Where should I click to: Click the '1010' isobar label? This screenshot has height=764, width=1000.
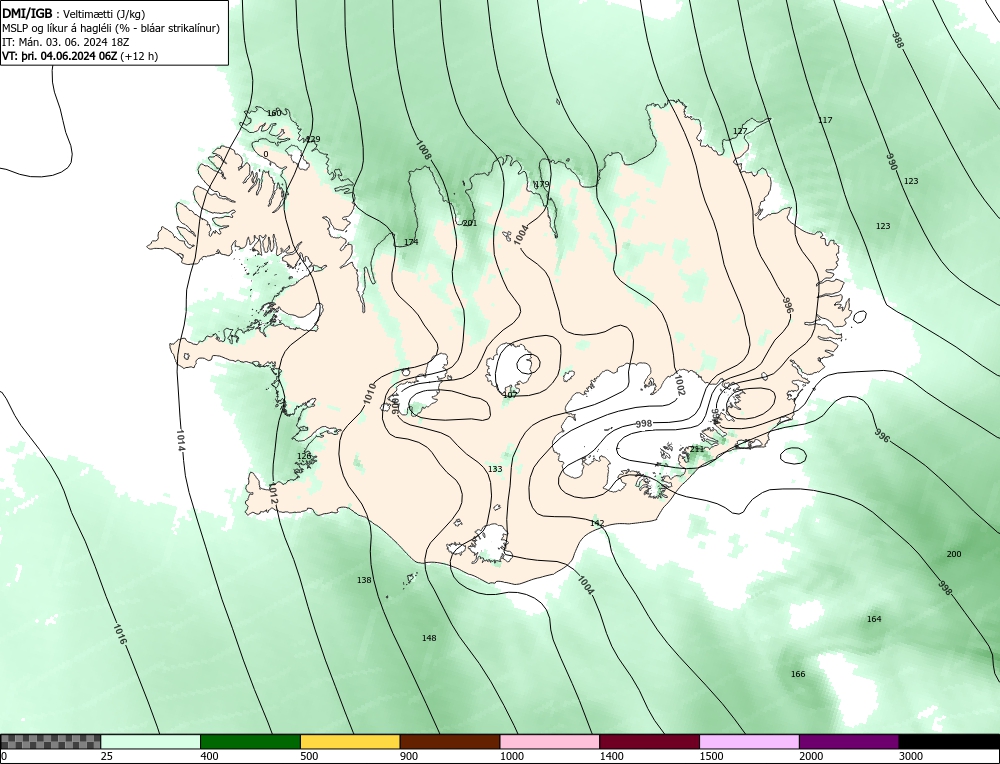[x=369, y=393]
